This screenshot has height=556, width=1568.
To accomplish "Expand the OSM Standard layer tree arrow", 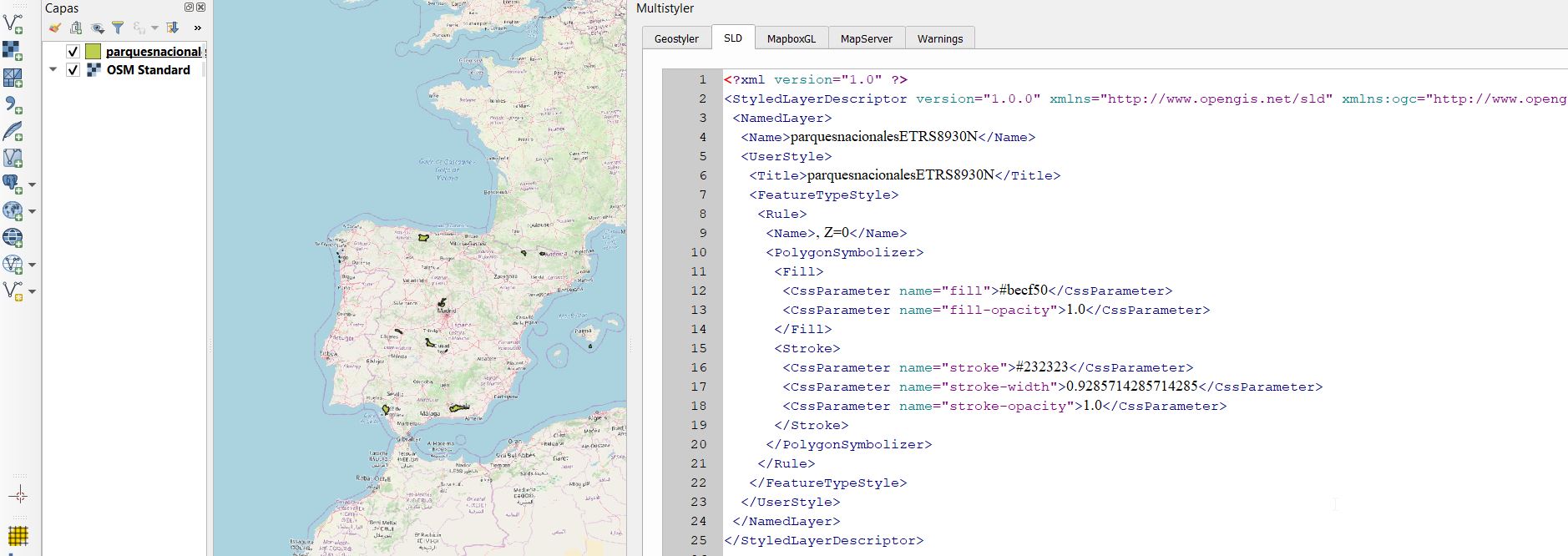I will 53,70.
